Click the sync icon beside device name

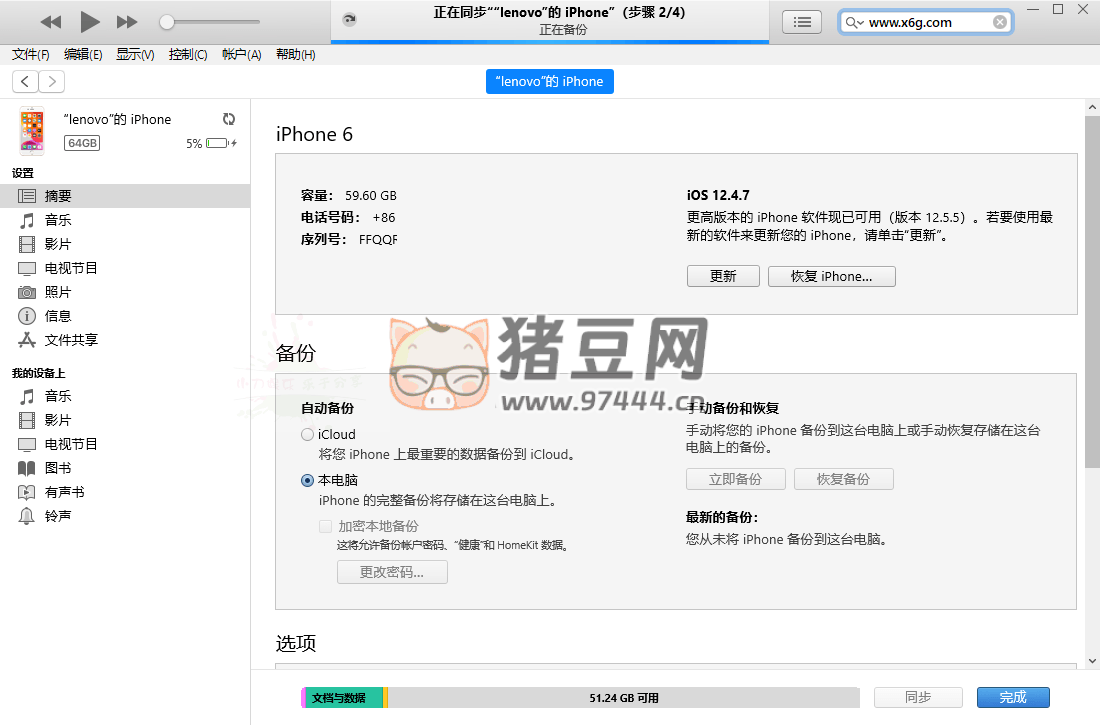tap(229, 119)
